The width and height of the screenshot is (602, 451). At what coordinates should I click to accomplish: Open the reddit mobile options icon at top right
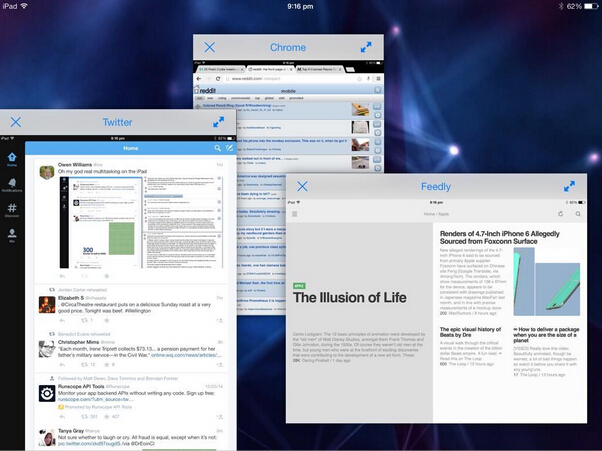[x=378, y=90]
